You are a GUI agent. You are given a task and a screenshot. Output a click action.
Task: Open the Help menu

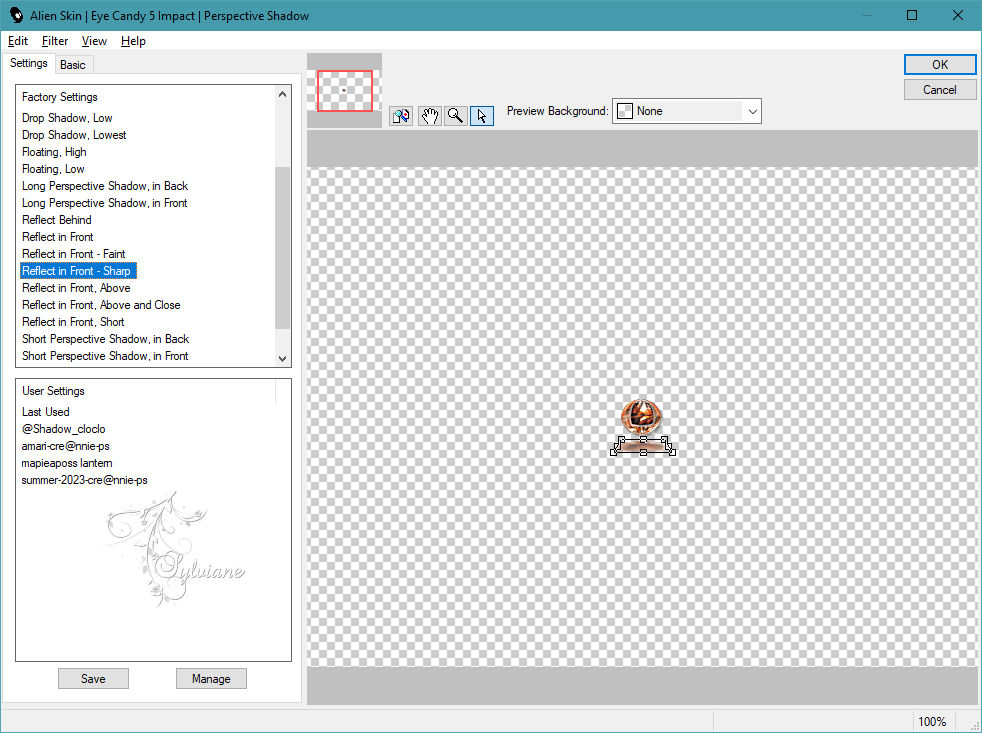coord(133,41)
